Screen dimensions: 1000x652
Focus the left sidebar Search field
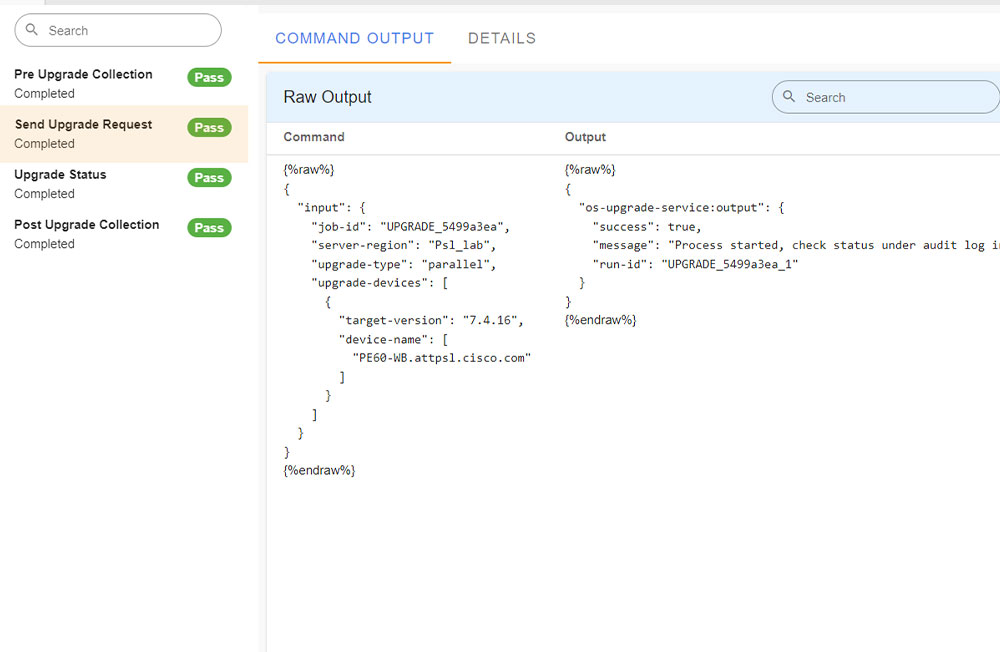[118, 30]
